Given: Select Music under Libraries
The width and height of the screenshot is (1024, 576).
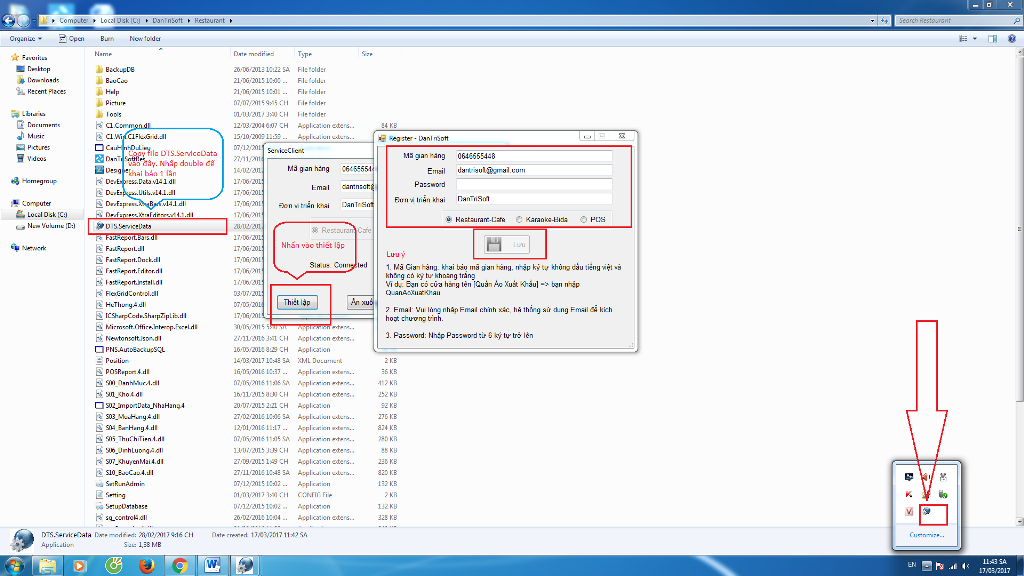Looking at the screenshot, I should (x=36, y=136).
